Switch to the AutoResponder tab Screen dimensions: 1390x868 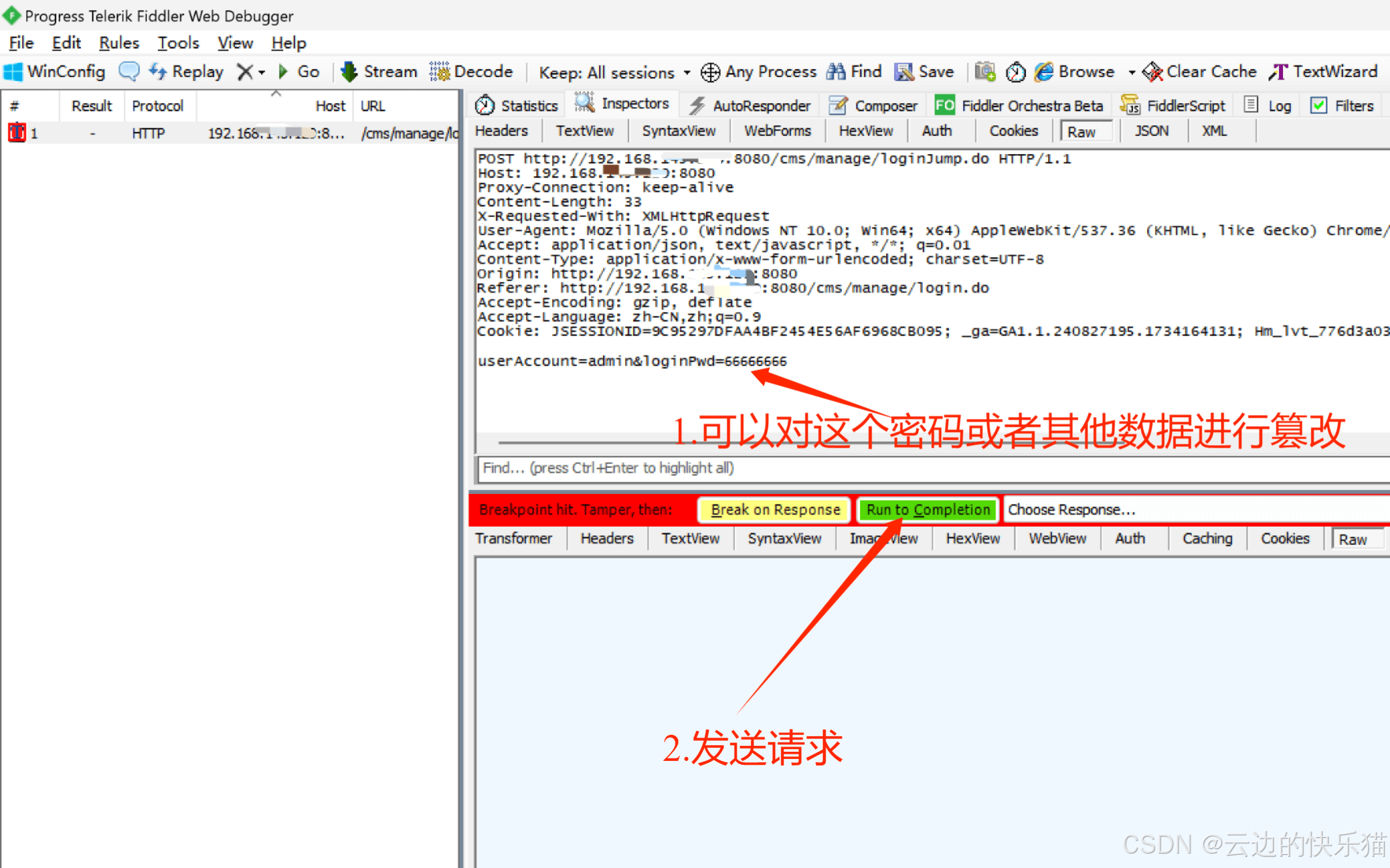pos(750,106)
